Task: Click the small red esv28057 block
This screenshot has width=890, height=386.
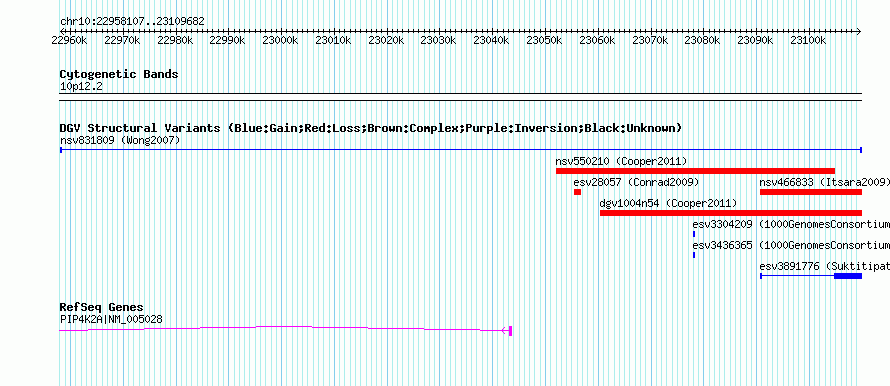Action: click(x=577, y=192)
